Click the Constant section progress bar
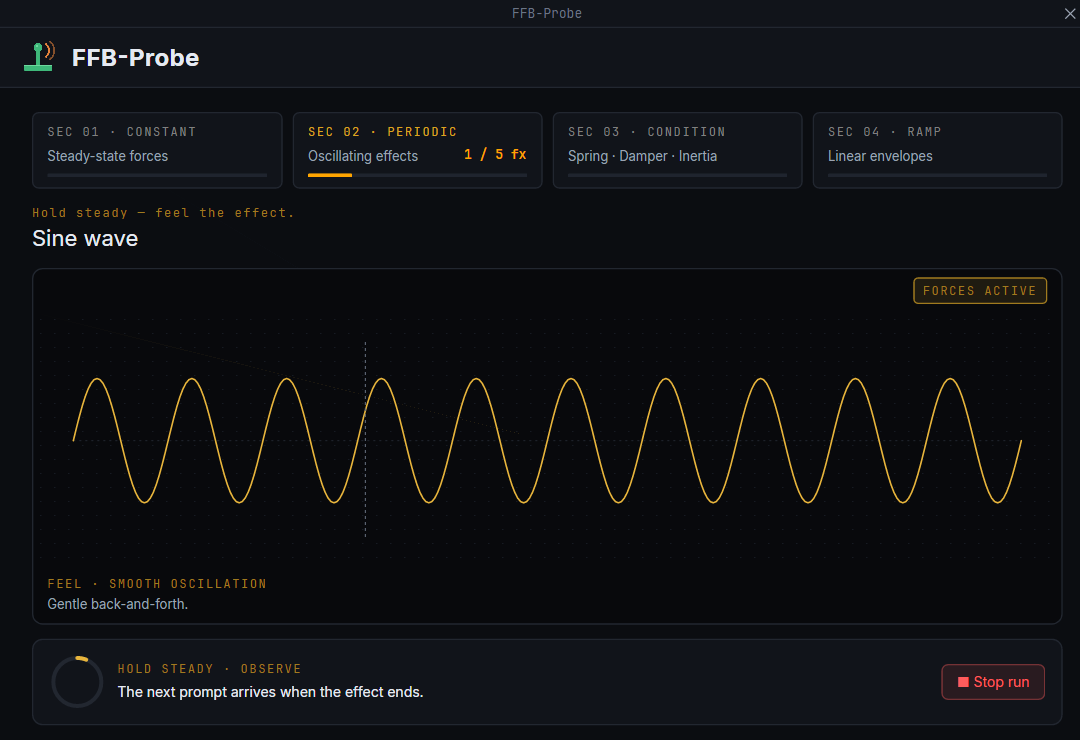The image size is (1080, 740). (157, 176)
